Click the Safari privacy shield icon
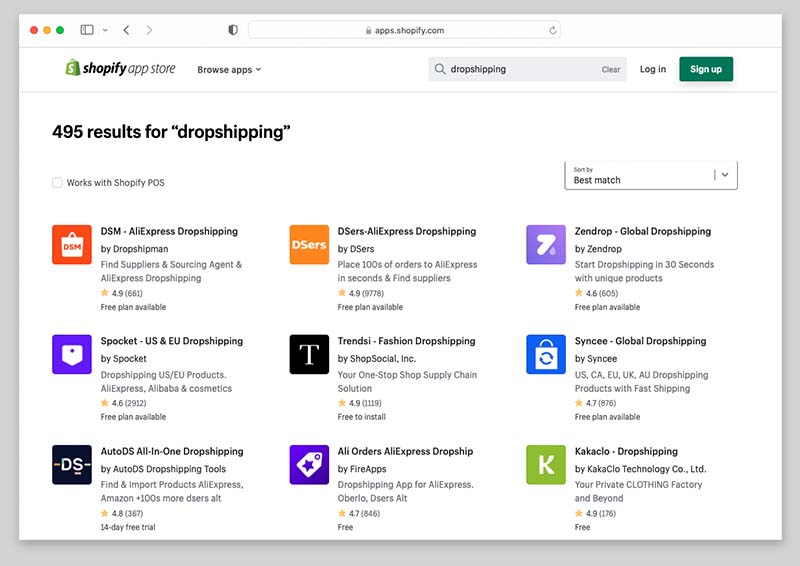This screenshot has height=566, width=800. tap(233, 30)
